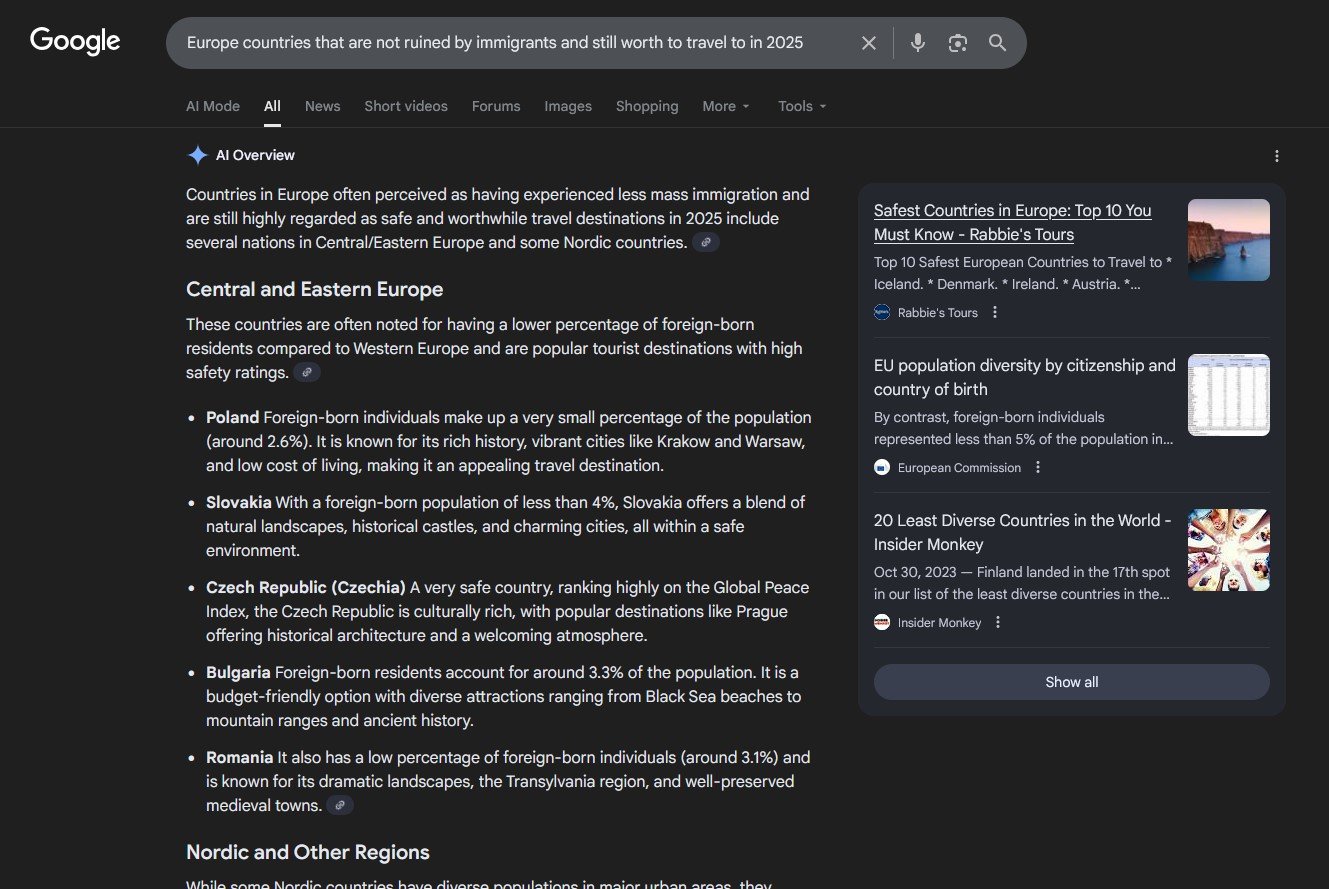Open three-dot menu beside Insider Monkey
Screen dimensions: 1329x889
click(997, 622)
